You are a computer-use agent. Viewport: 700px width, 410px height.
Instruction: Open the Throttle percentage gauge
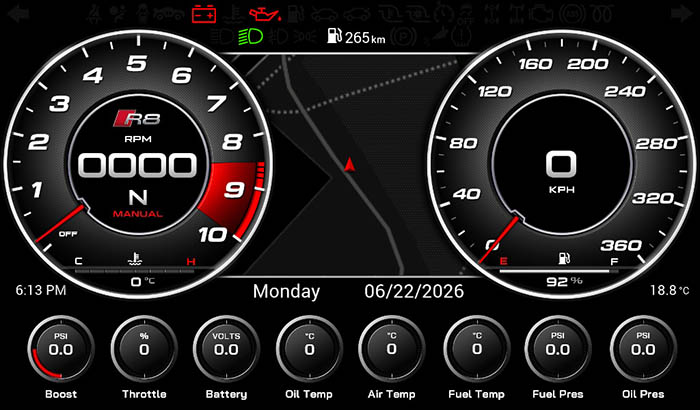pyautogui.click(x=144, y=348)
